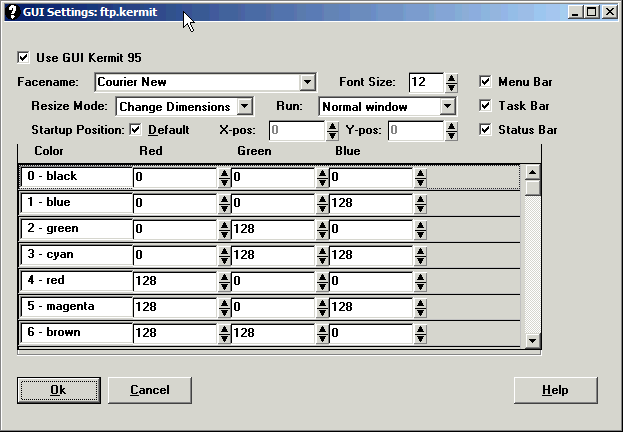Expand the Resize Mode dropdown
623x432 pixels.
[245, 106]
